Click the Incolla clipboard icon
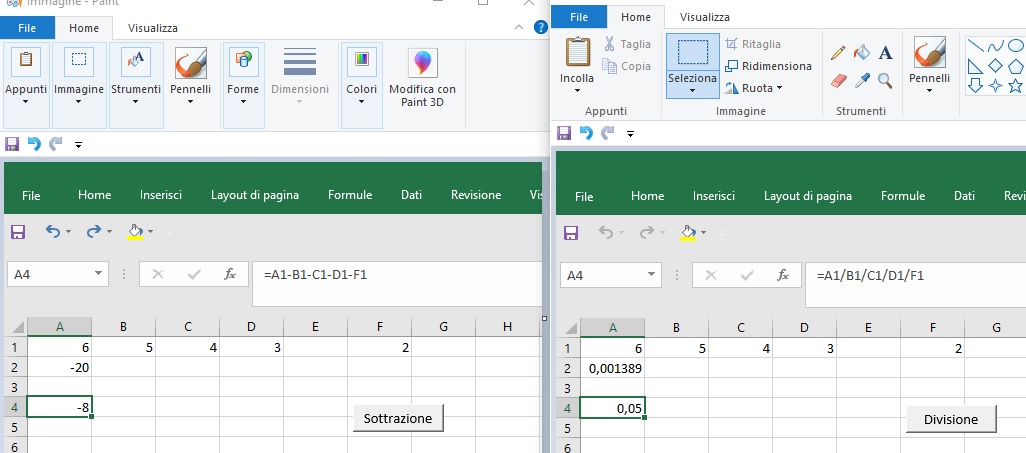The width and height of the screenshot is (1026, 453). click(578, 52)
